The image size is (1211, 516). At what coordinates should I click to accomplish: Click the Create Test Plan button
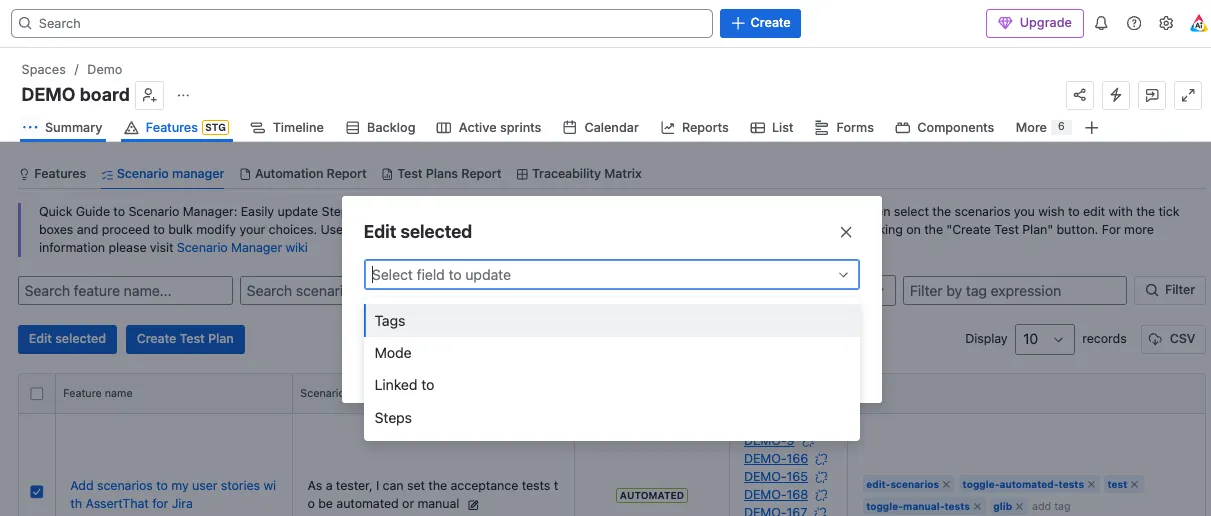coord(185,339)
